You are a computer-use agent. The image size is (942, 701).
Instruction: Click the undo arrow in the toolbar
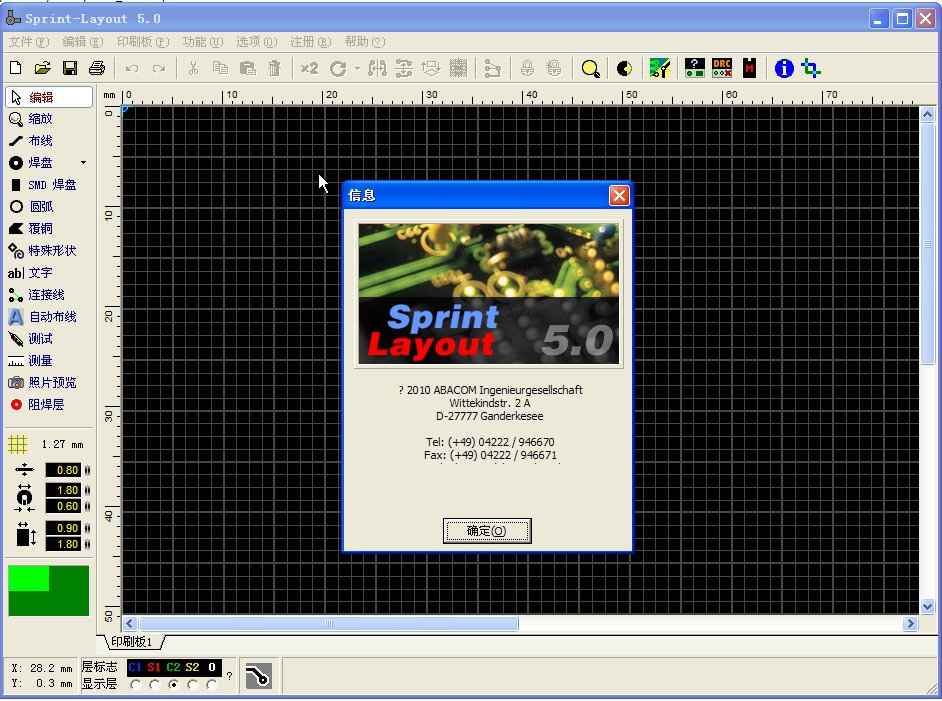click(132, 68)
